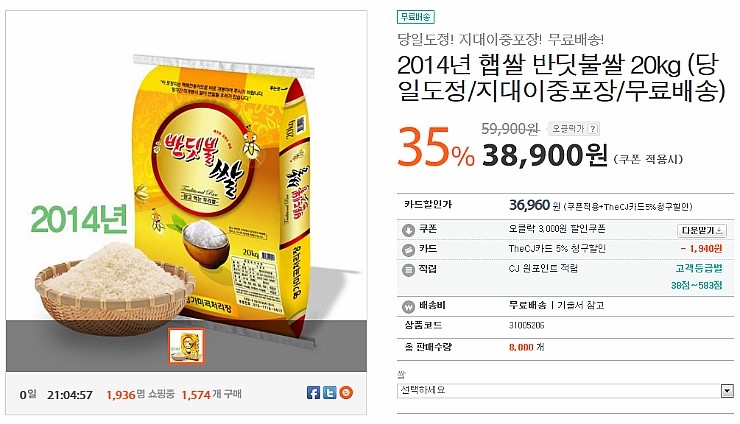
Task: Click the 카드 row card icon
Action: point(408,250)
